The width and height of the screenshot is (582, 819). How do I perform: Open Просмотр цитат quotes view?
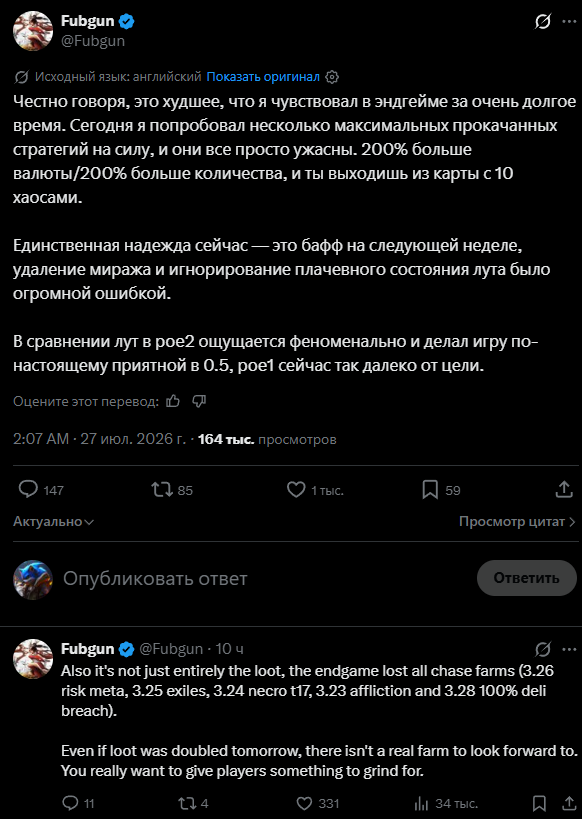(517, 522)
